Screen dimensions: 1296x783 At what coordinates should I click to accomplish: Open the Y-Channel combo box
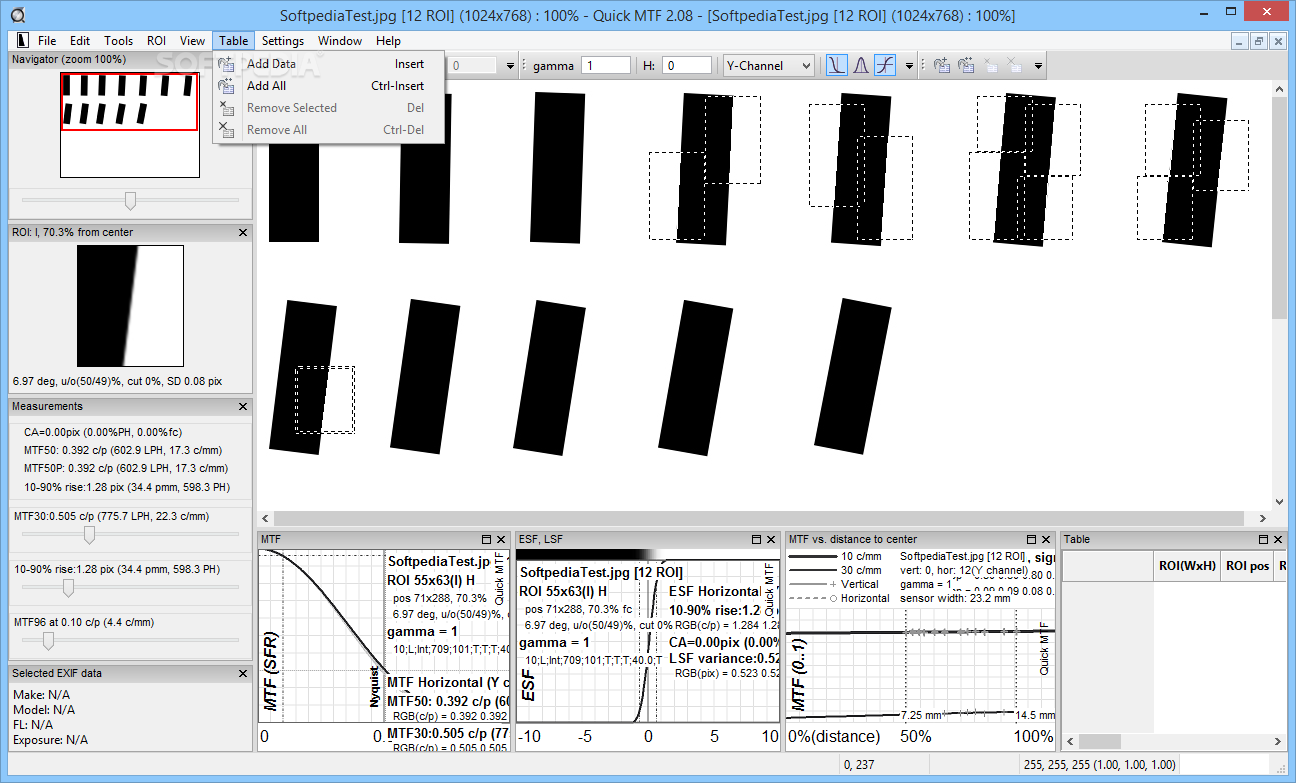click(769, 66)
